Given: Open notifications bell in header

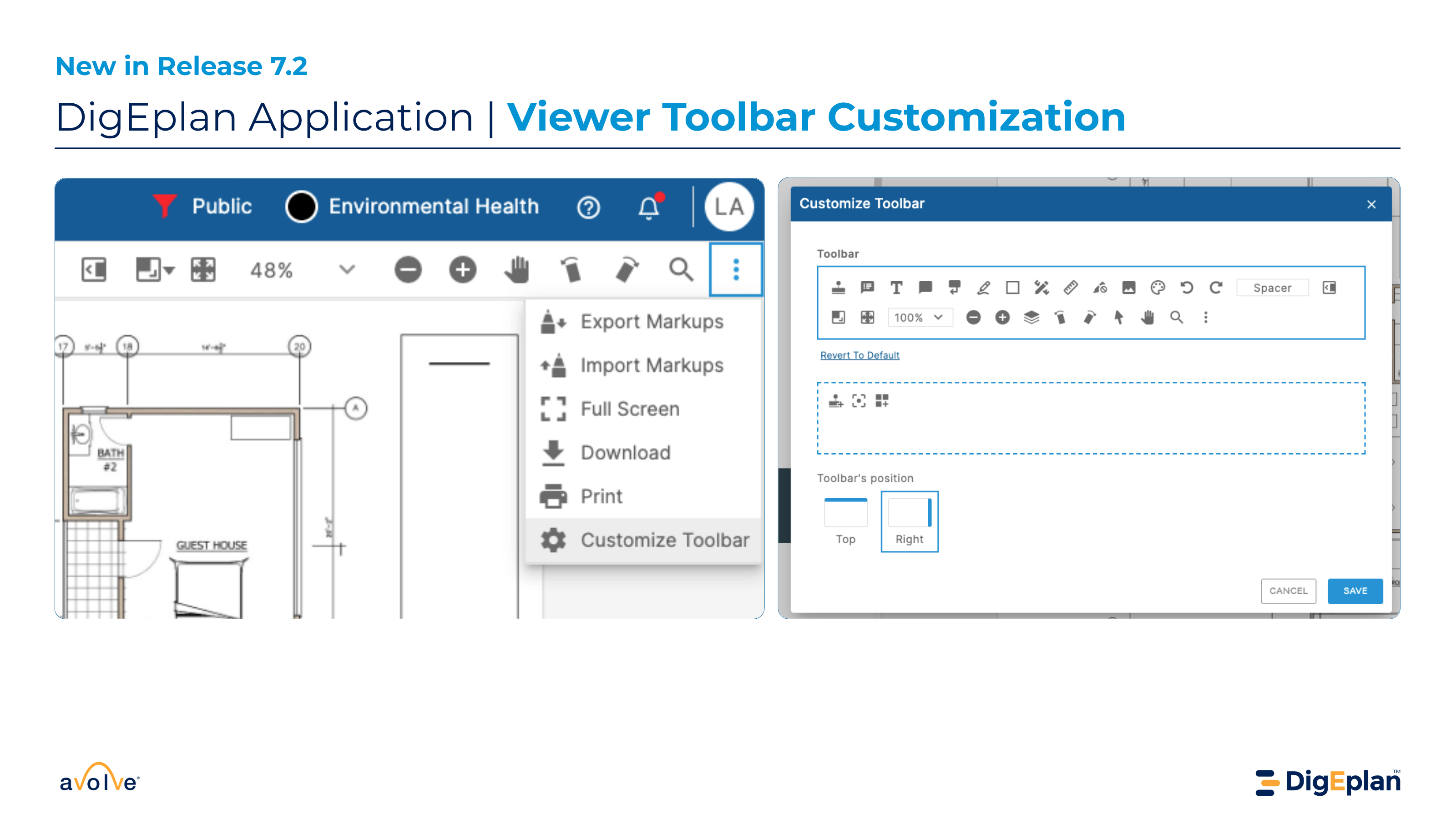Looking at the screenshot, I should coord(649,207).
